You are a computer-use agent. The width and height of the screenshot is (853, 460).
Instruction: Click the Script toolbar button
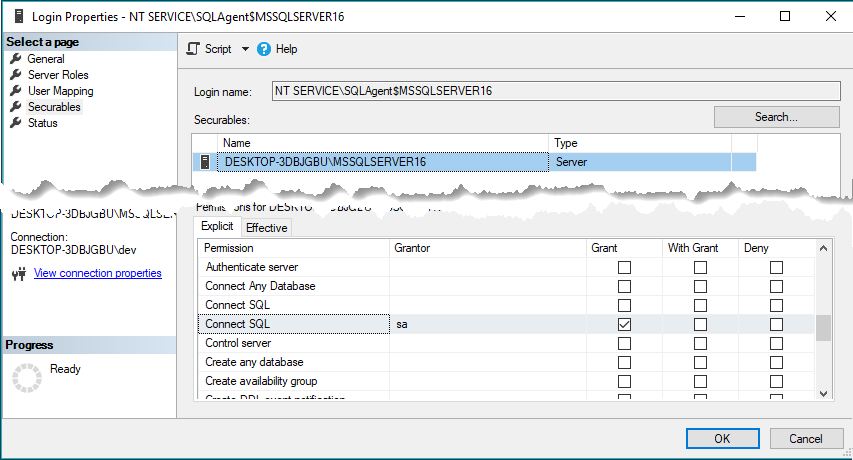tap(209, 49)
